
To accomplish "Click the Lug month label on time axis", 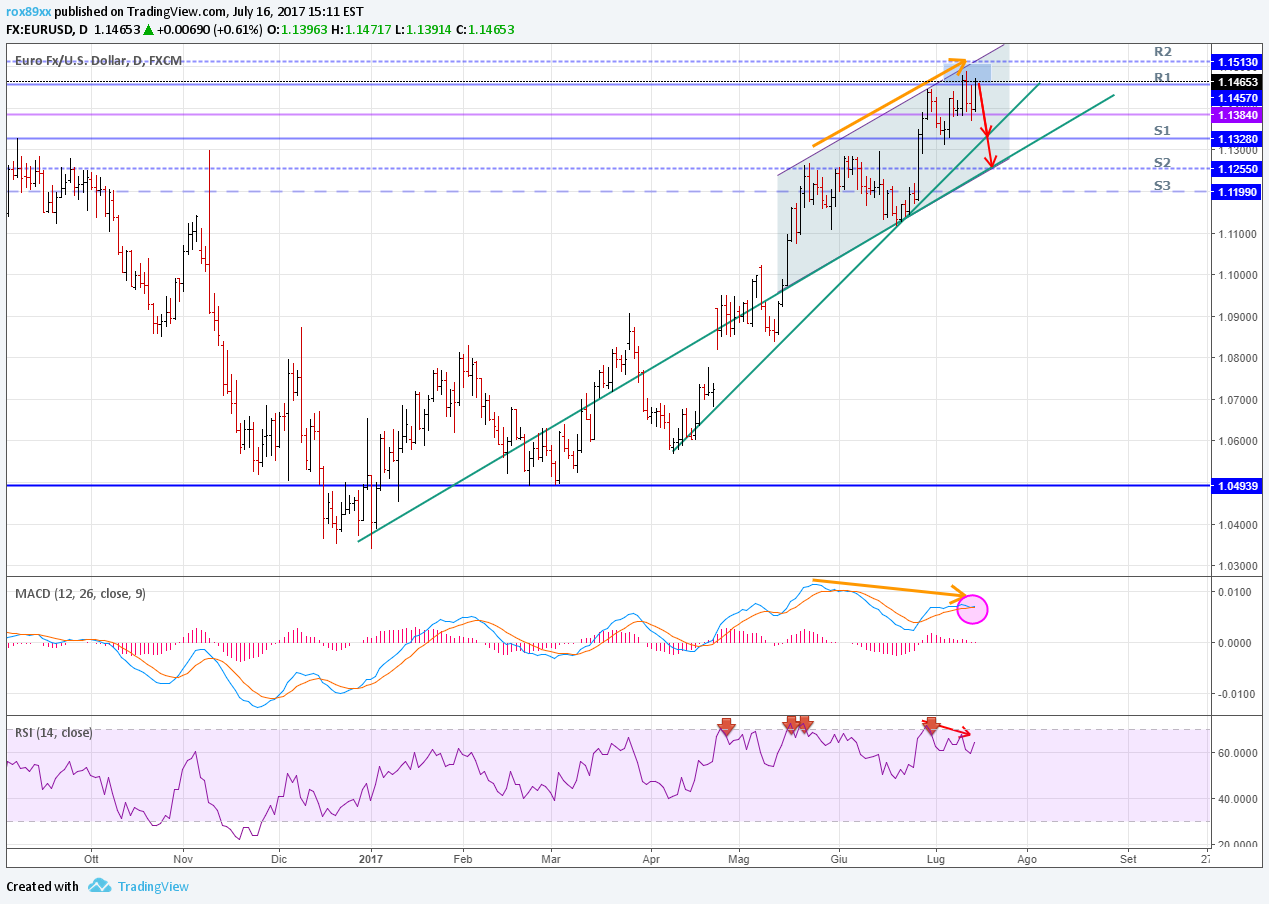I will pyautogui.click(x=936, y=858).
